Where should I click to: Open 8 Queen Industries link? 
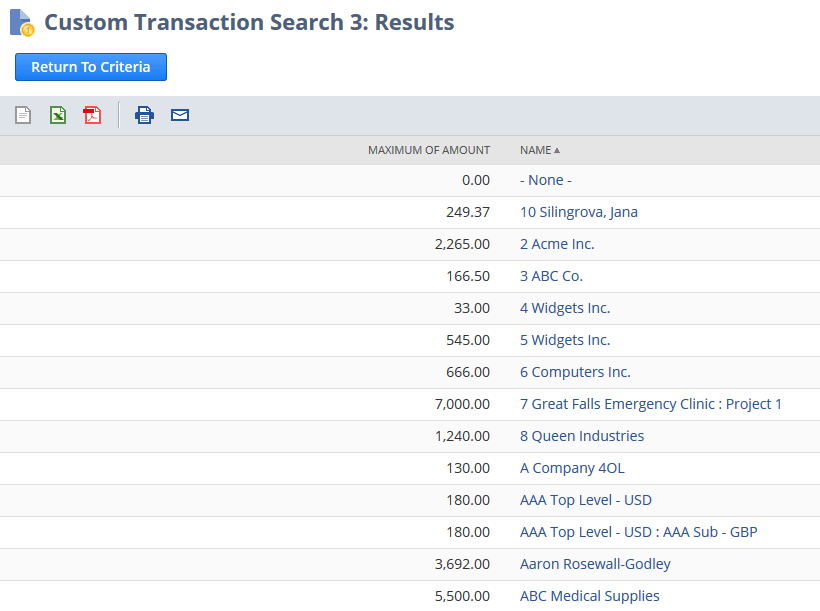tap(582, 436)
